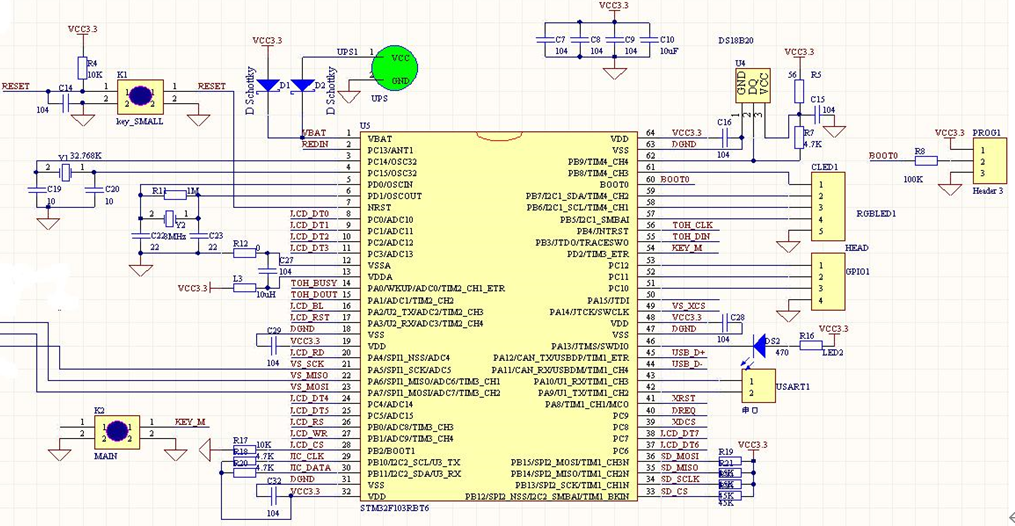Select the TOH_DIN net label
Screen dimensions: 1015x526
pos(691,237)
